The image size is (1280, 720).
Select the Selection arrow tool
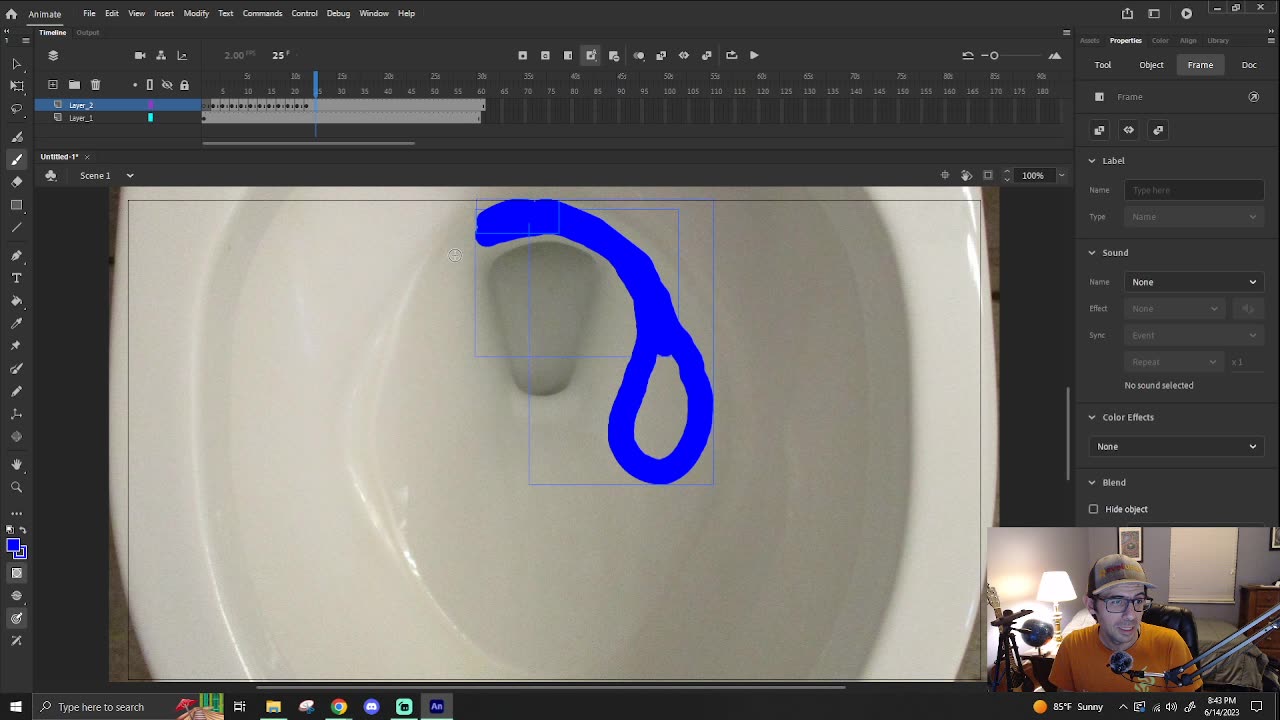tap(16, 64)
